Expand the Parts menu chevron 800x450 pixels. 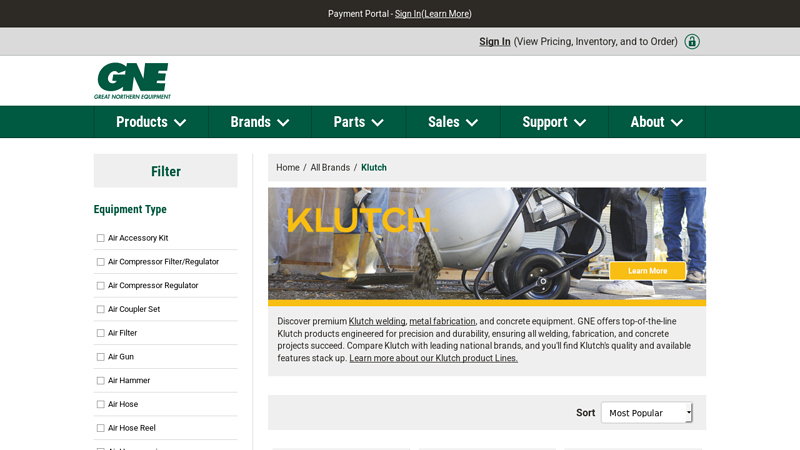point(378,122)
